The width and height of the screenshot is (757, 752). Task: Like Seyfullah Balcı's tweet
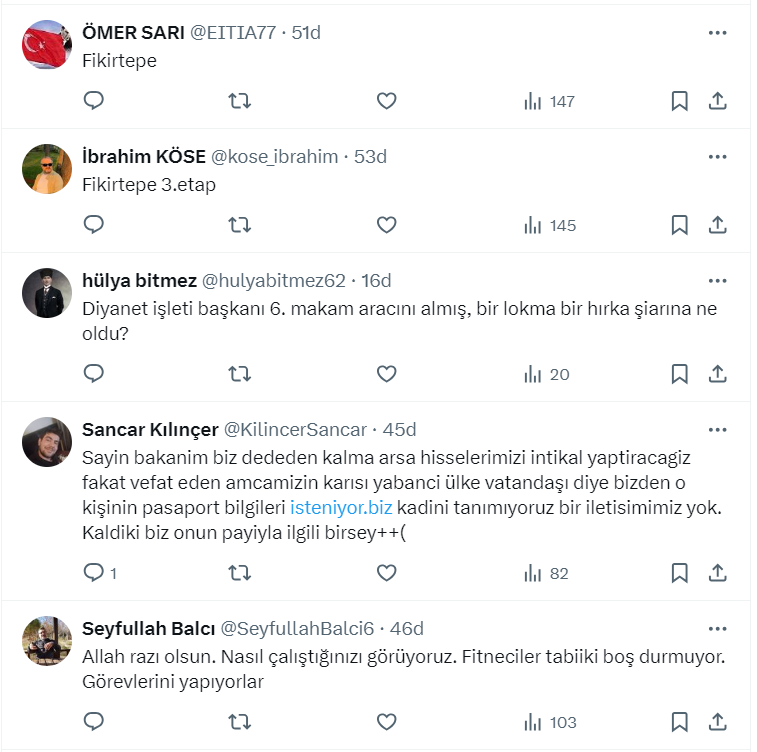pyautogui.click(x=387, y=722)
